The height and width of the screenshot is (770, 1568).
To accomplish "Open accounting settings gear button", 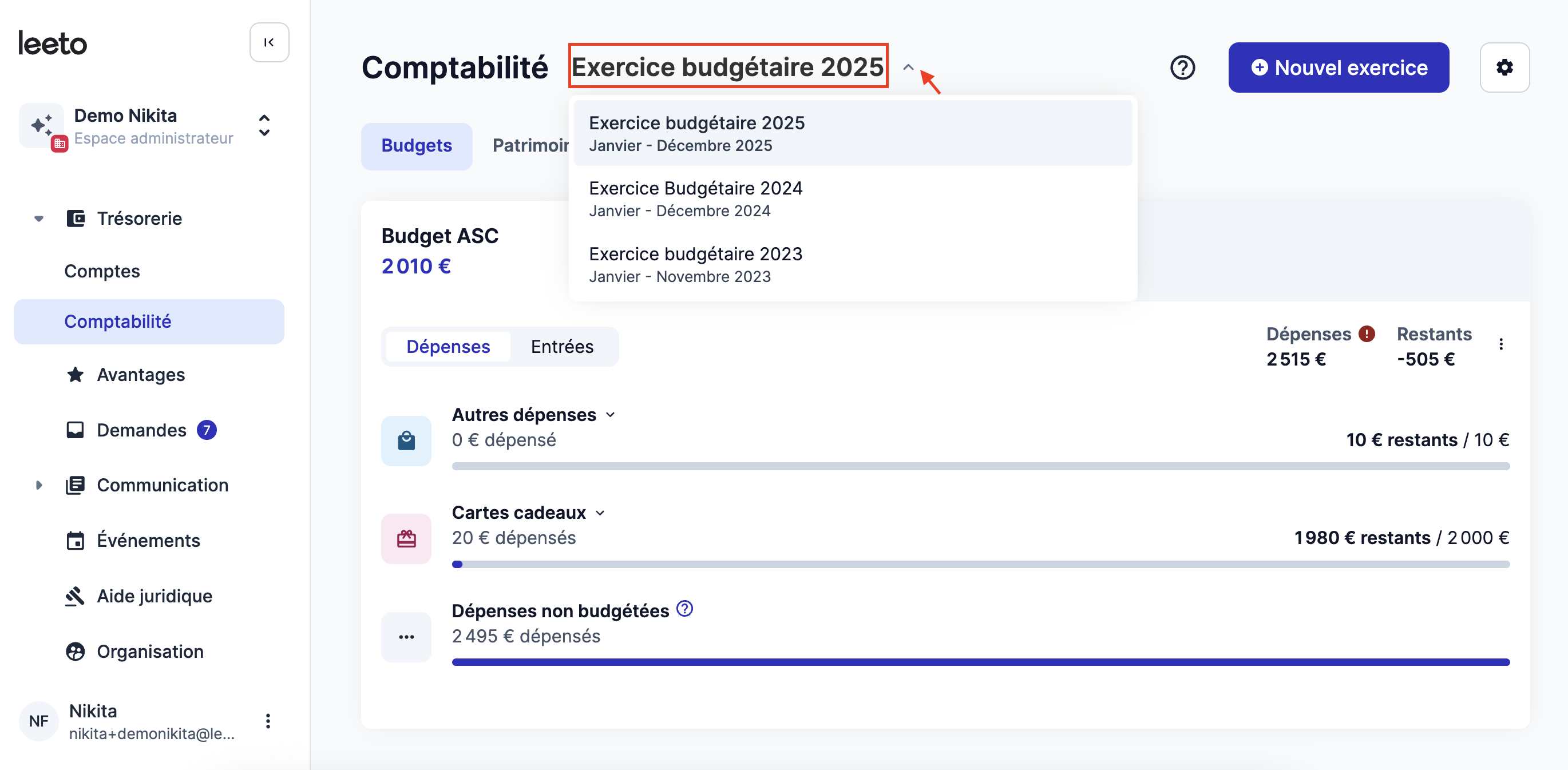I will pos(1504,68).
